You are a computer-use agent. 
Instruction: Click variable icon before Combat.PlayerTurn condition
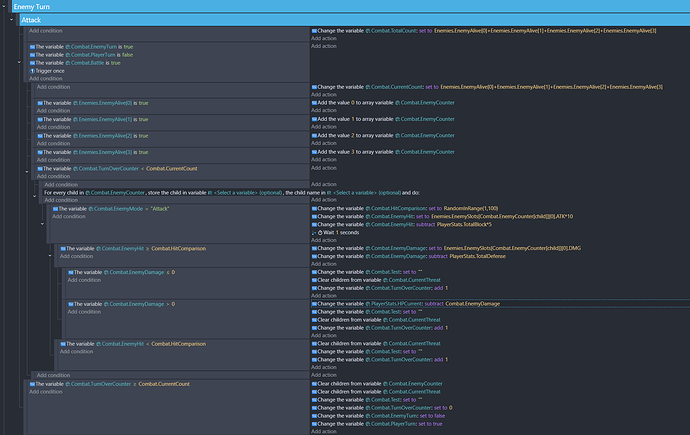tap(32, 55)
